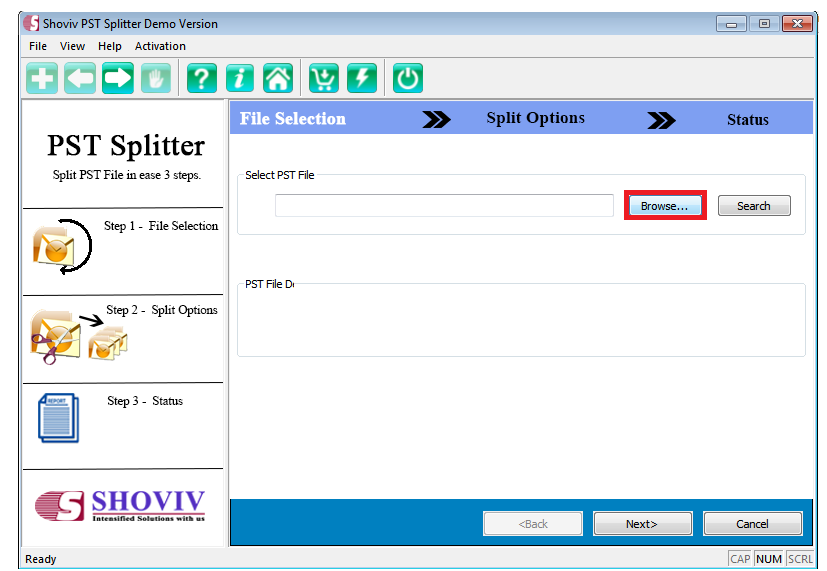
Task: Click the power Exit toolbar icon
Action: coord(408,79)
